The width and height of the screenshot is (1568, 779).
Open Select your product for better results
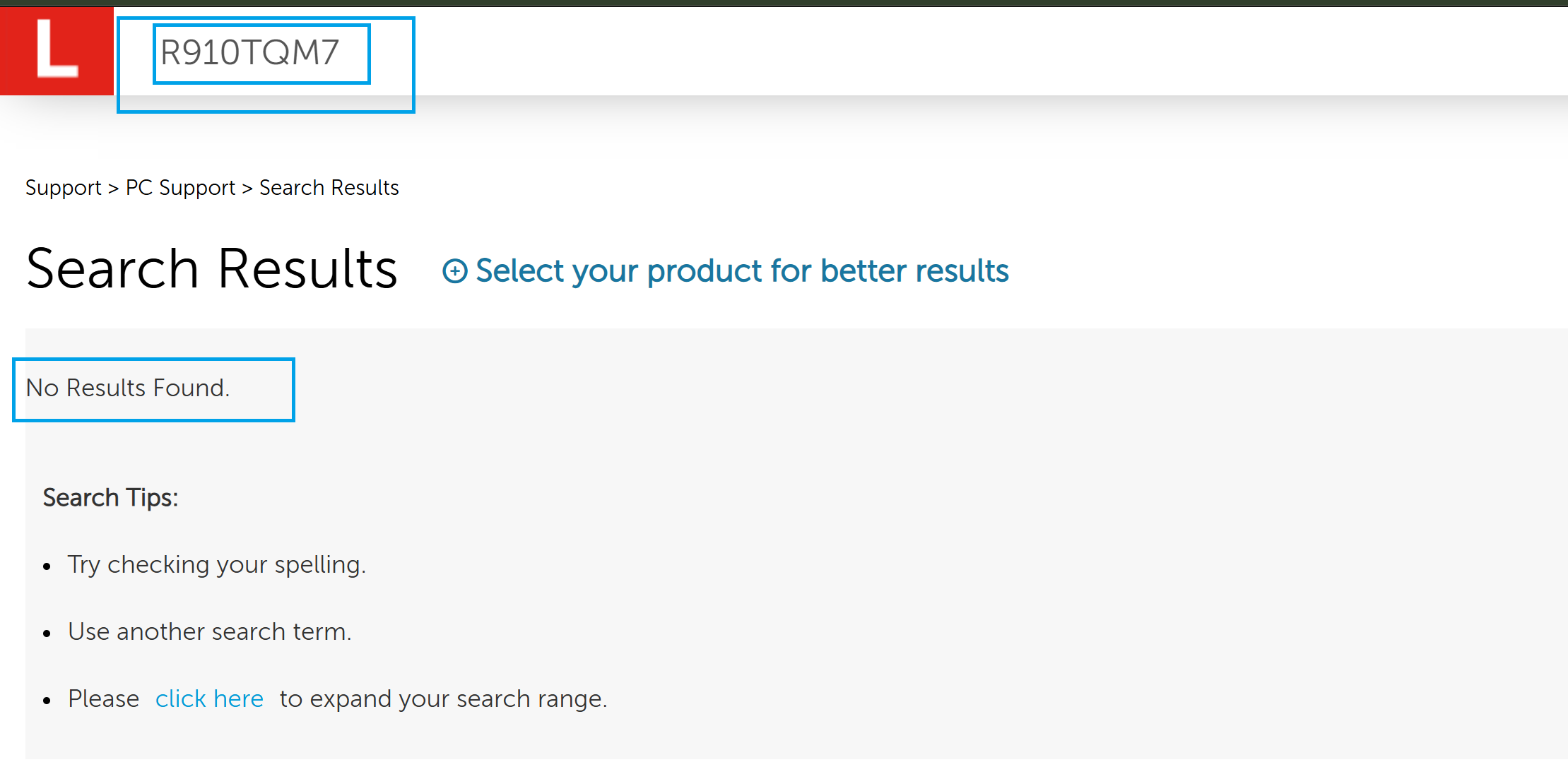742,271
